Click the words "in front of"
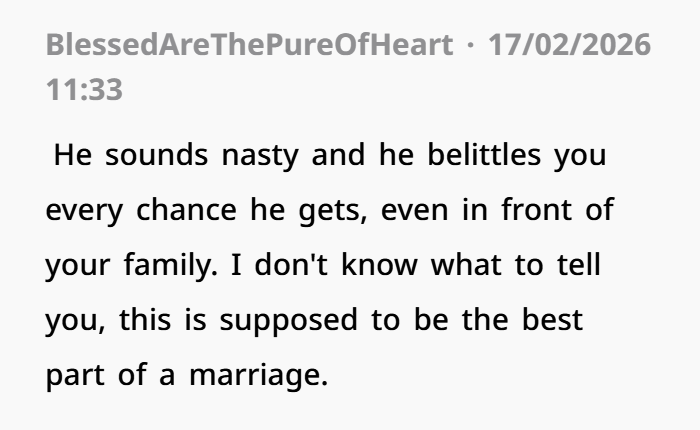 tap(543, 213)
